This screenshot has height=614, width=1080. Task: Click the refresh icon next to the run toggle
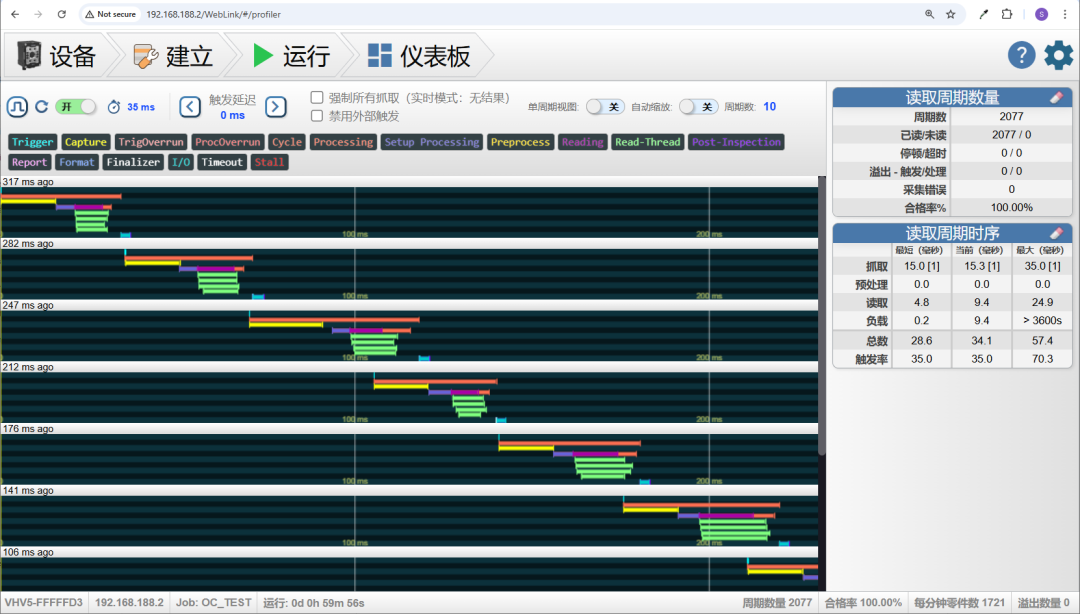(41, 106)
